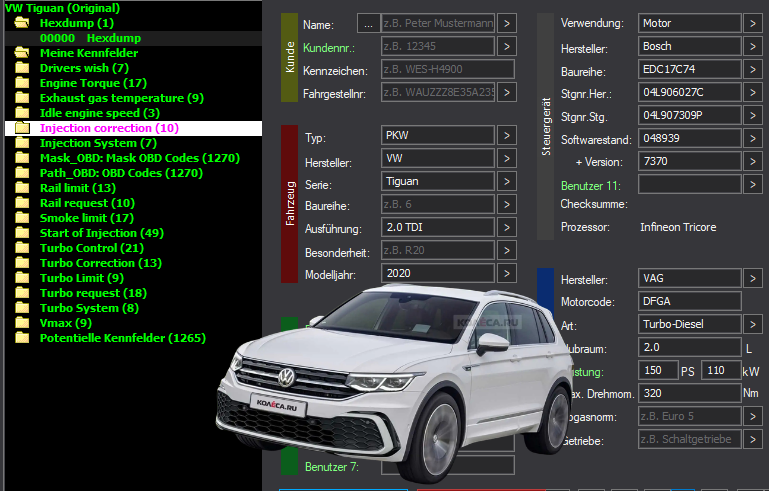This screenshot has height=491, width=769.
Task: Click the Version field showing 7370
Action: coord(690,161)
